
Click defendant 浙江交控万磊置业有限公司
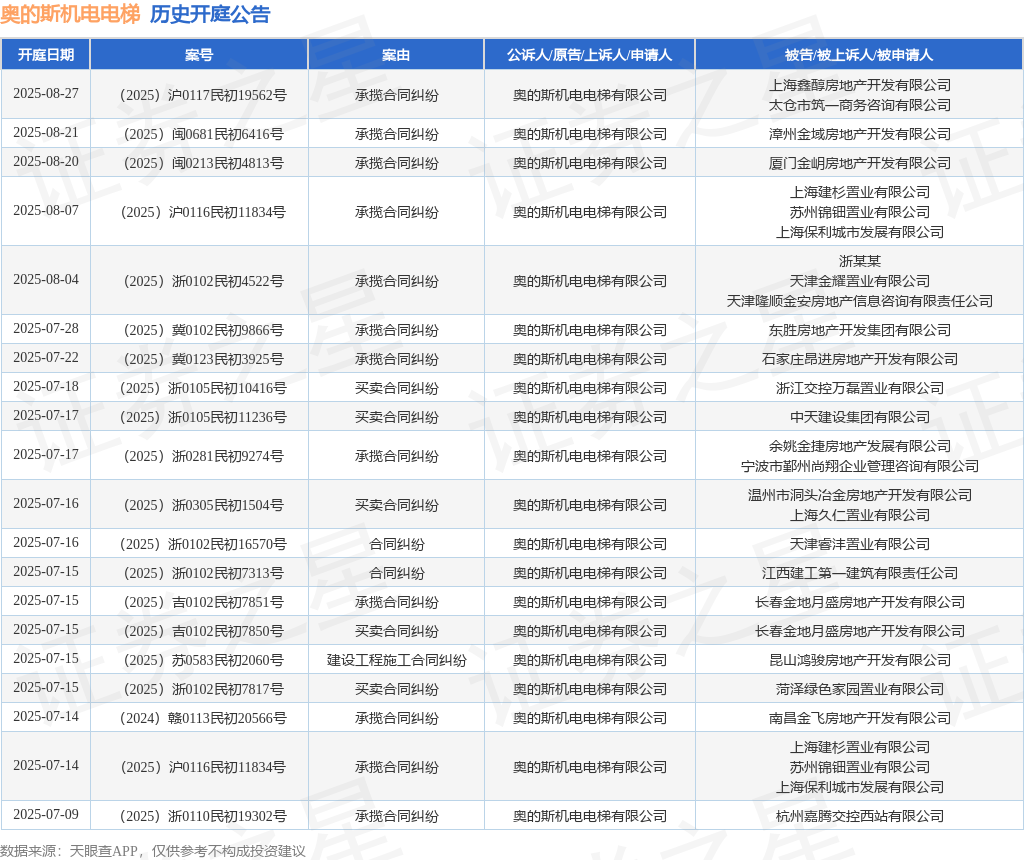(859, 389)
